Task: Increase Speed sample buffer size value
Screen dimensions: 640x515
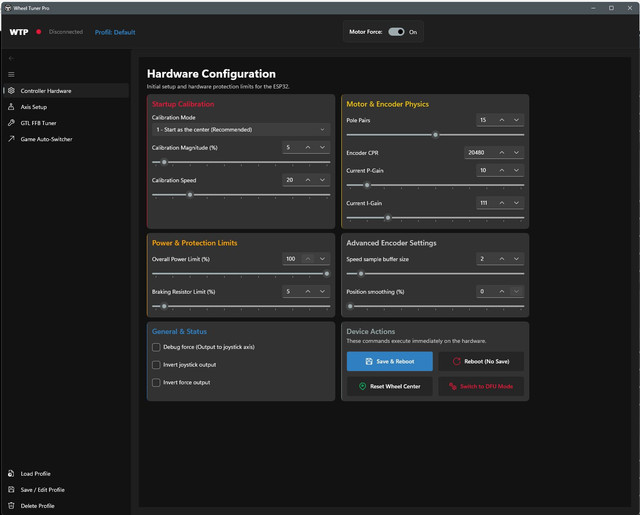Action: [502, 259]
